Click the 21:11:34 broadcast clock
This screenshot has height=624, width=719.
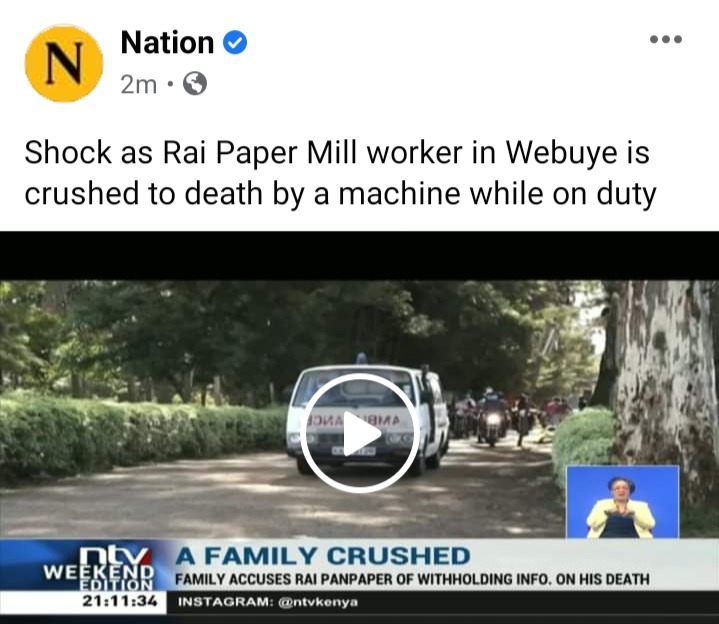point(119,601)
